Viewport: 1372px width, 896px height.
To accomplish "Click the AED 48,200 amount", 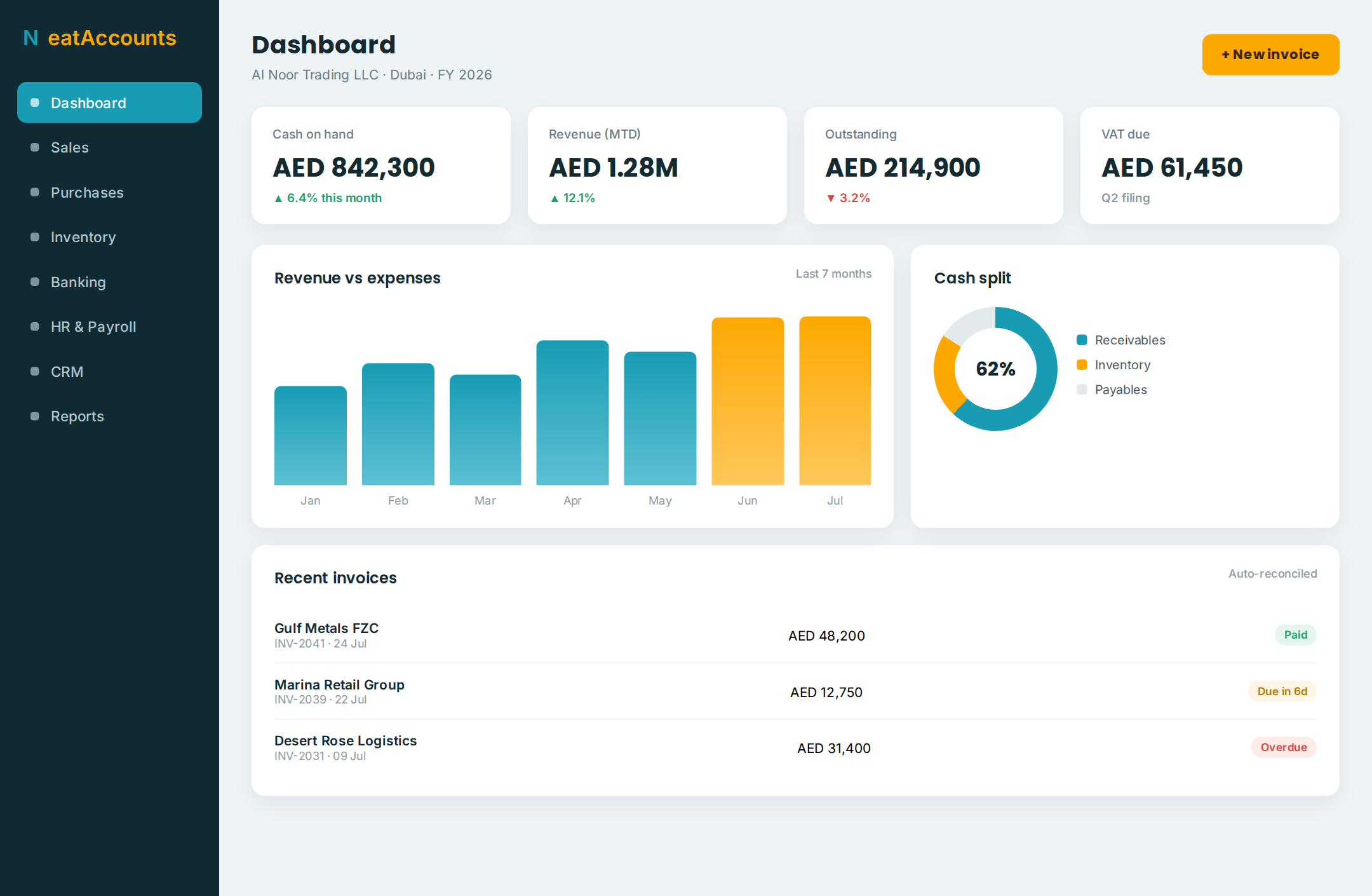I will click(826, 636).
